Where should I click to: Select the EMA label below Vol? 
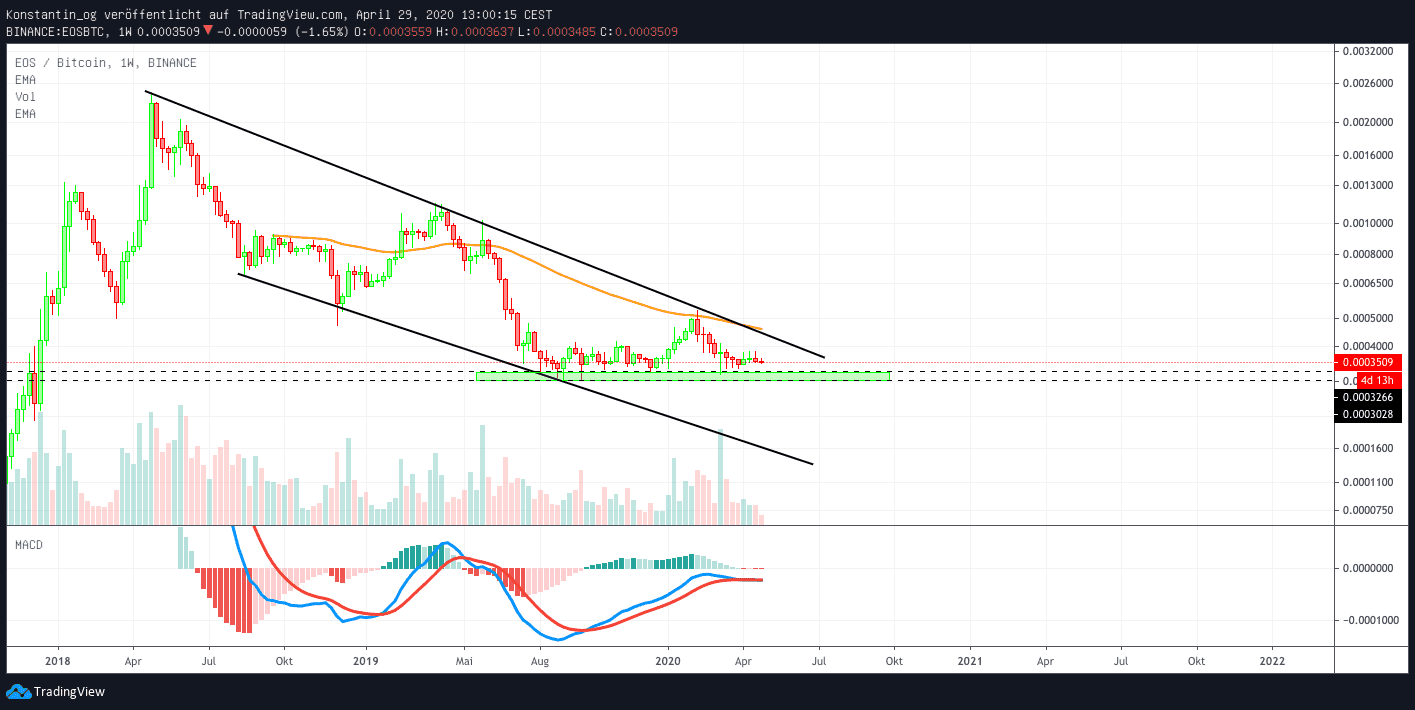pyautogui.click(x=25, y=114)
